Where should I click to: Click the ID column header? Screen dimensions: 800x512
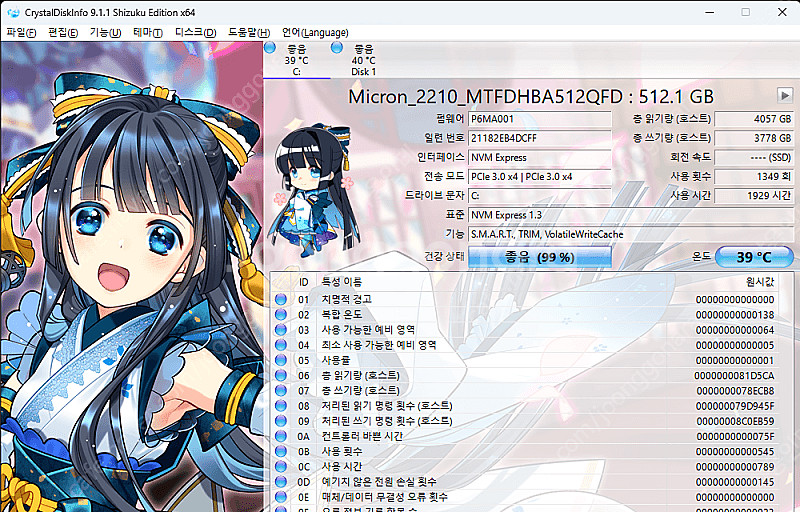point(304,282)
